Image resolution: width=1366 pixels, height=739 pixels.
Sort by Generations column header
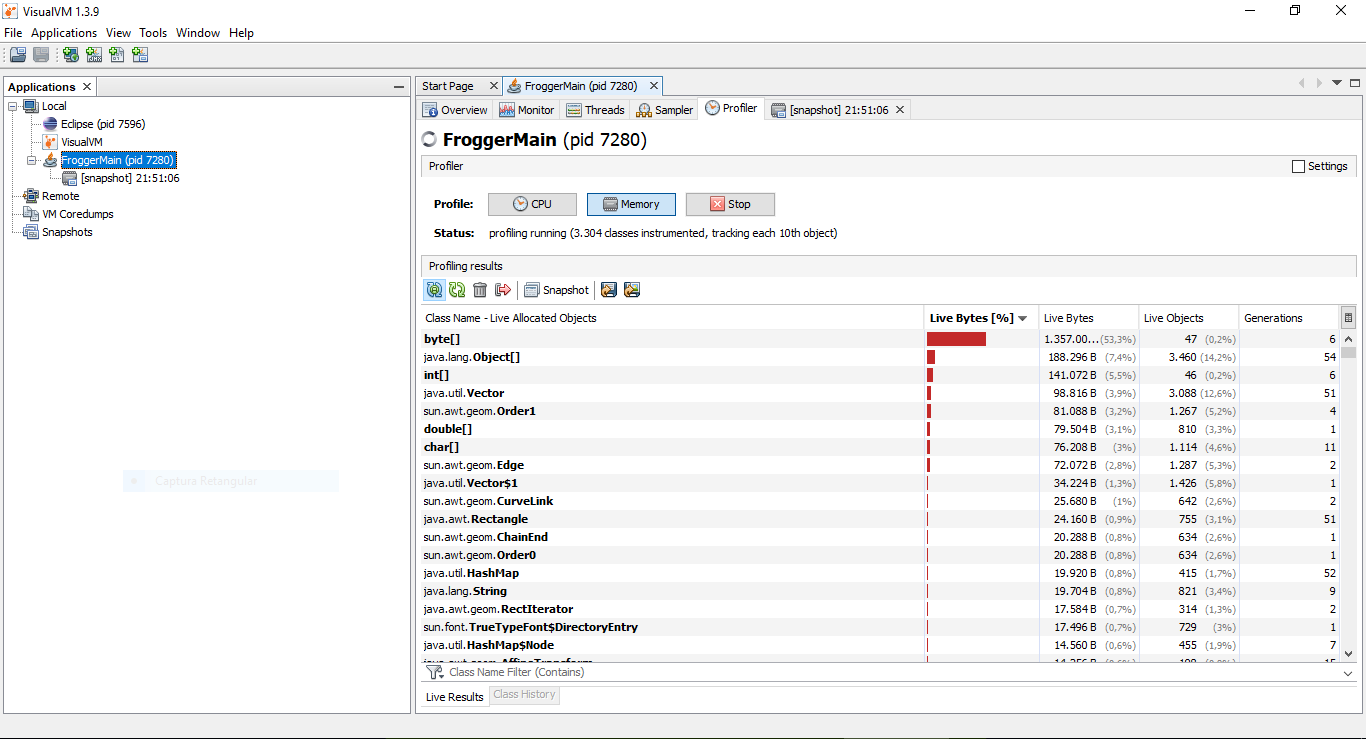(x=1288, y=318)
